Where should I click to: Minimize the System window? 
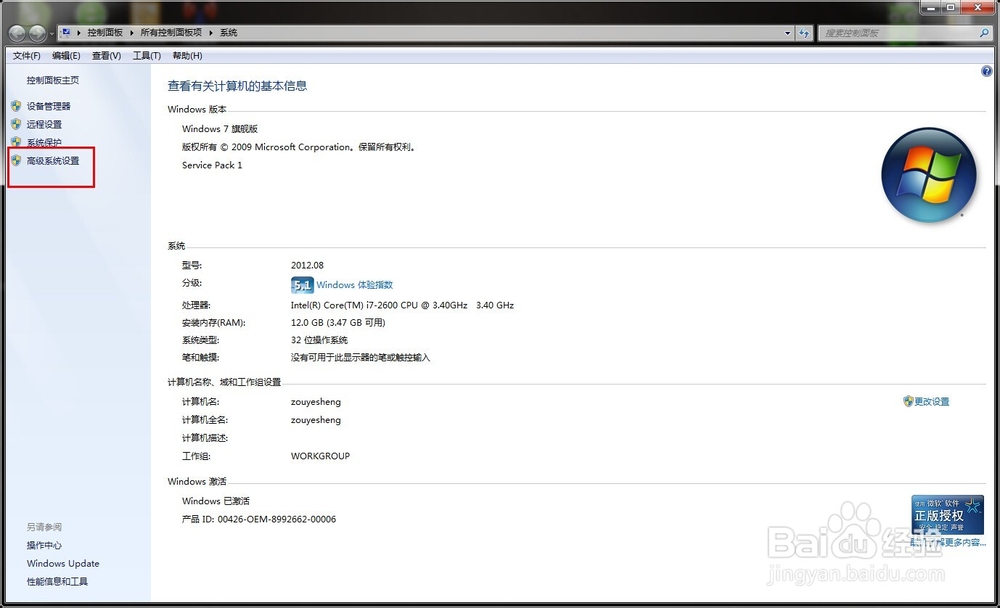930,7
